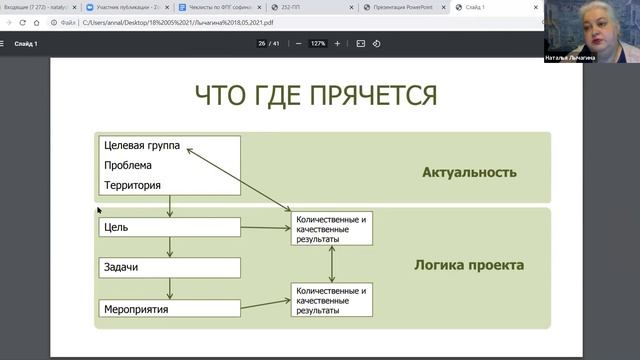
Task: Zoom out the PDF with minus
Action: (x=299, y=44)
